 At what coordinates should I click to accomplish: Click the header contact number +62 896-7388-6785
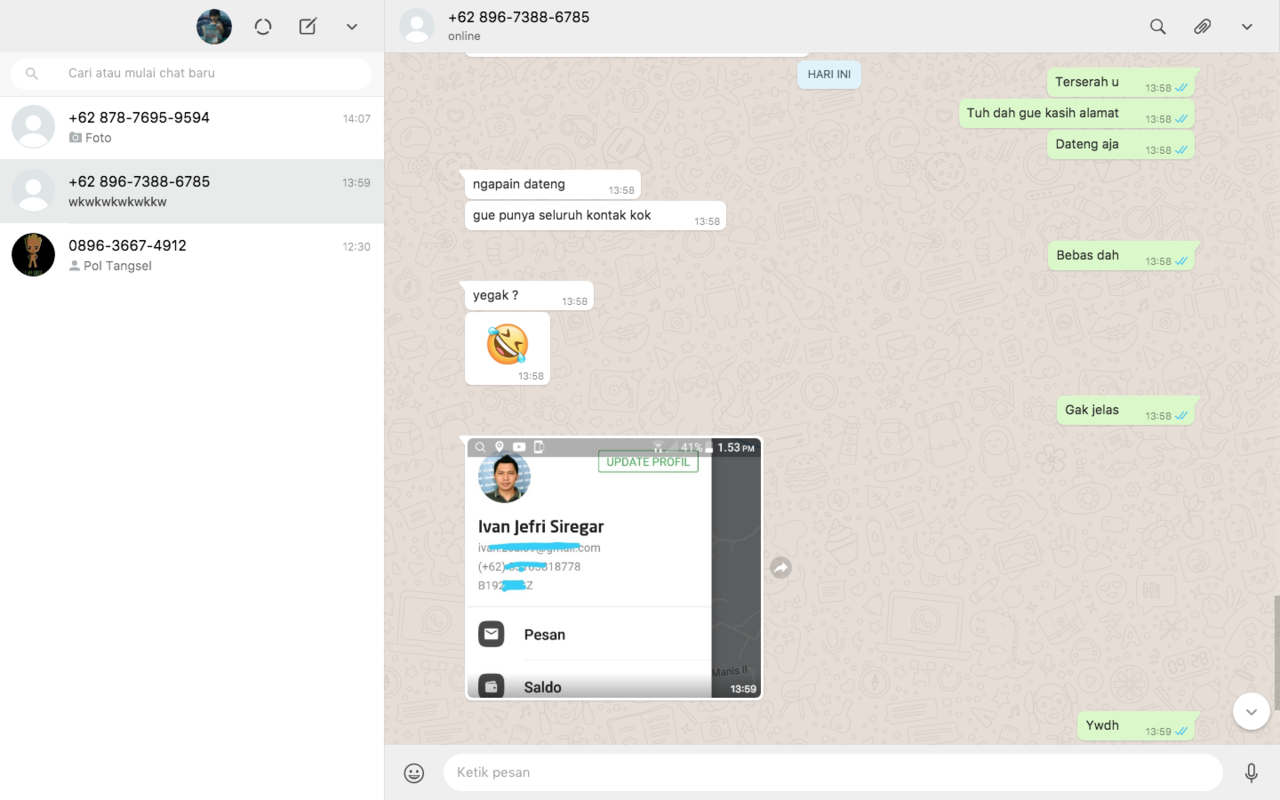point(518,17)
